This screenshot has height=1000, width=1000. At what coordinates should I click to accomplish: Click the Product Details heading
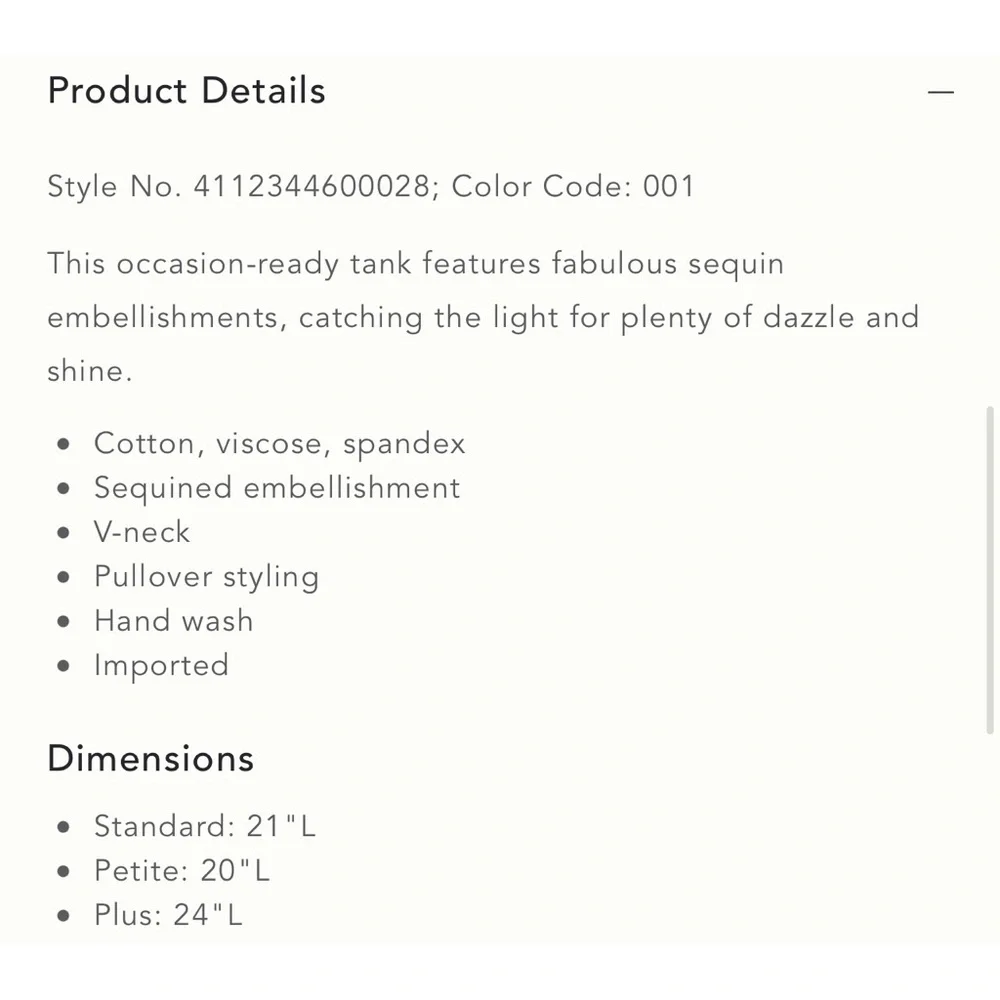click(x=186, y=91)
